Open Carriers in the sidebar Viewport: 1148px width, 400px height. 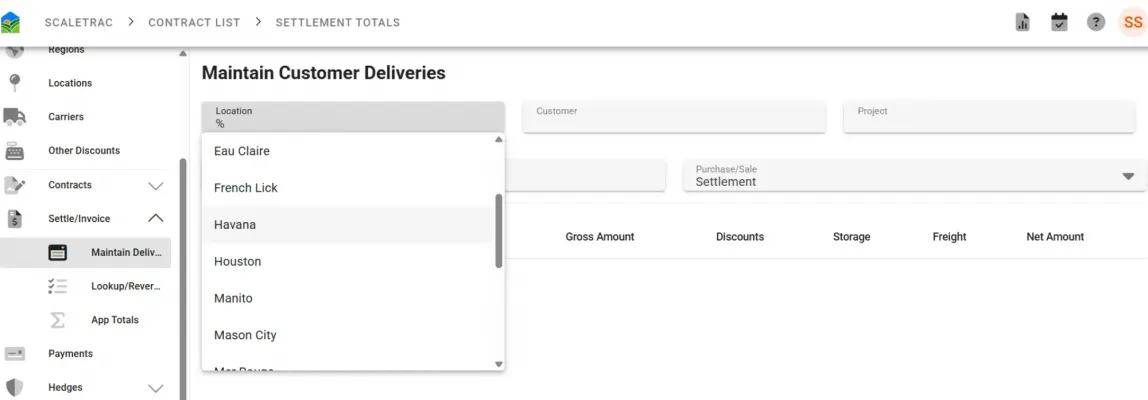pyautogui.click(x=66, y=116)
